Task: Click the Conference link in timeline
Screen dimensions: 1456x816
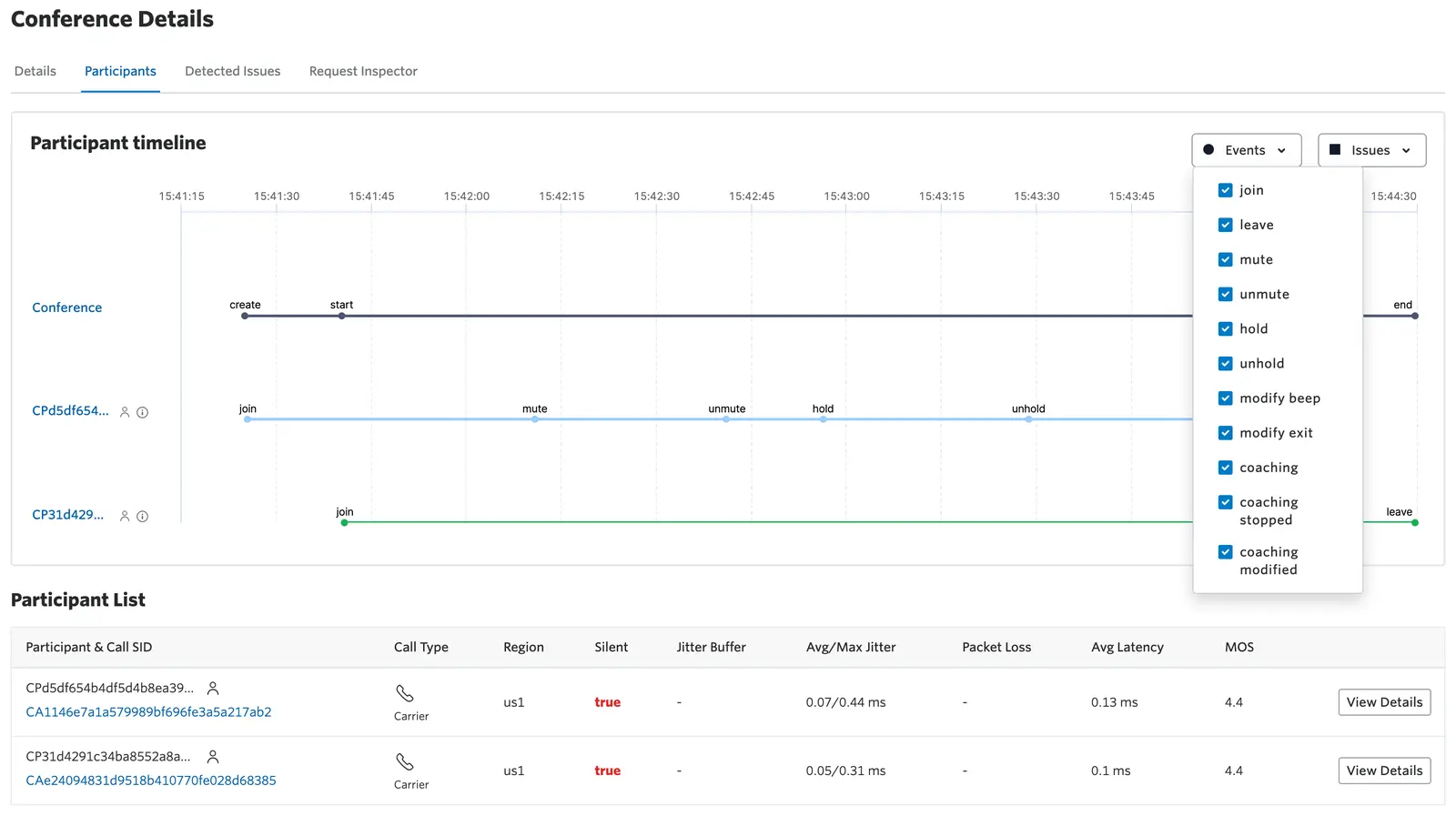Action: [x=67, y=307]
